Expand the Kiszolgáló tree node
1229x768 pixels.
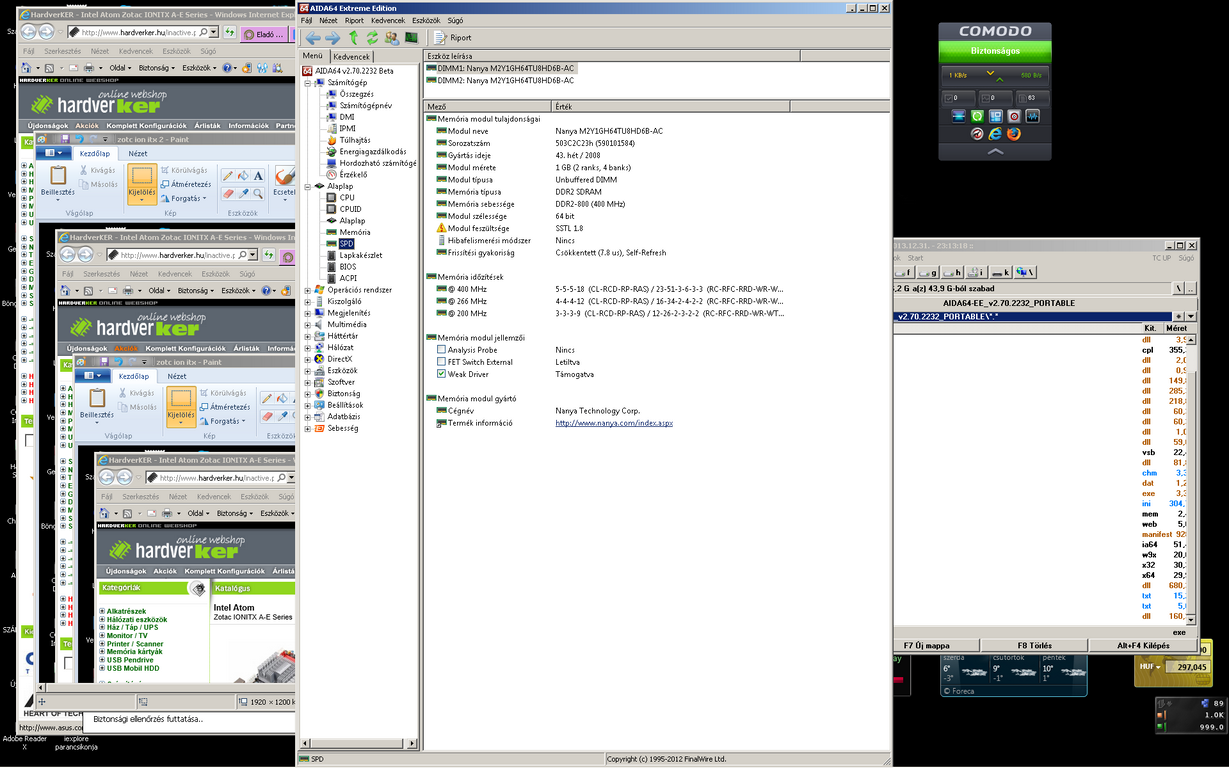pyautogui.click(x=308, y=301)
